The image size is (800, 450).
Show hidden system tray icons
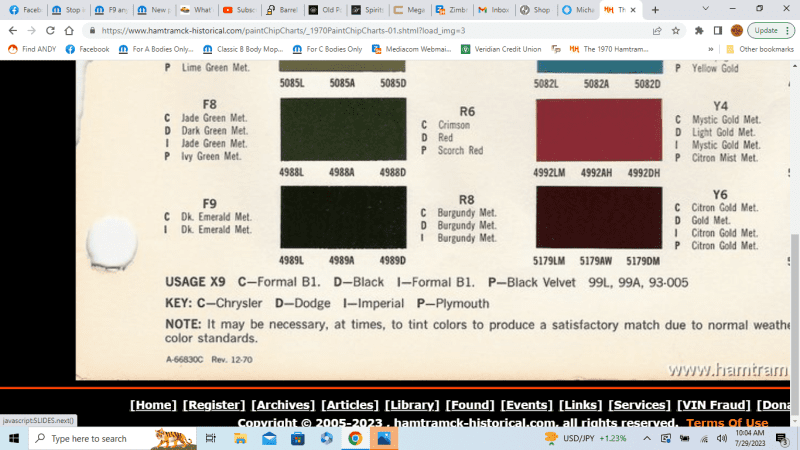(x=646, y=438)
